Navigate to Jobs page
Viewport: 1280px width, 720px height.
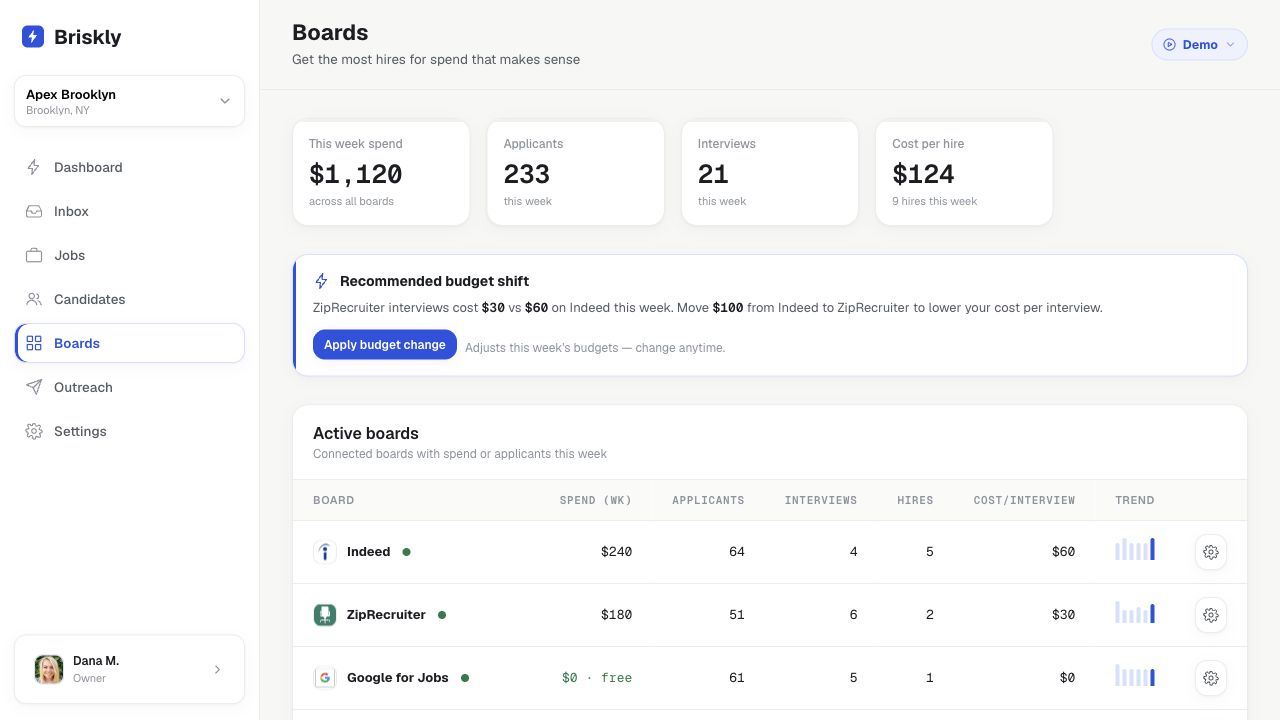(x=129, y=255)
